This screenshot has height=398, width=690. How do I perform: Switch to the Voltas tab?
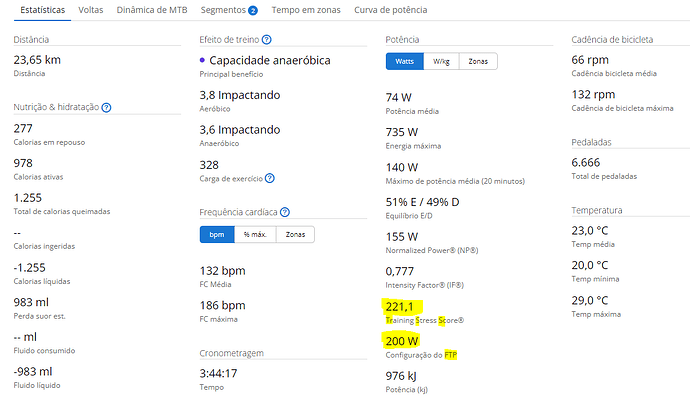click(91, 10)
